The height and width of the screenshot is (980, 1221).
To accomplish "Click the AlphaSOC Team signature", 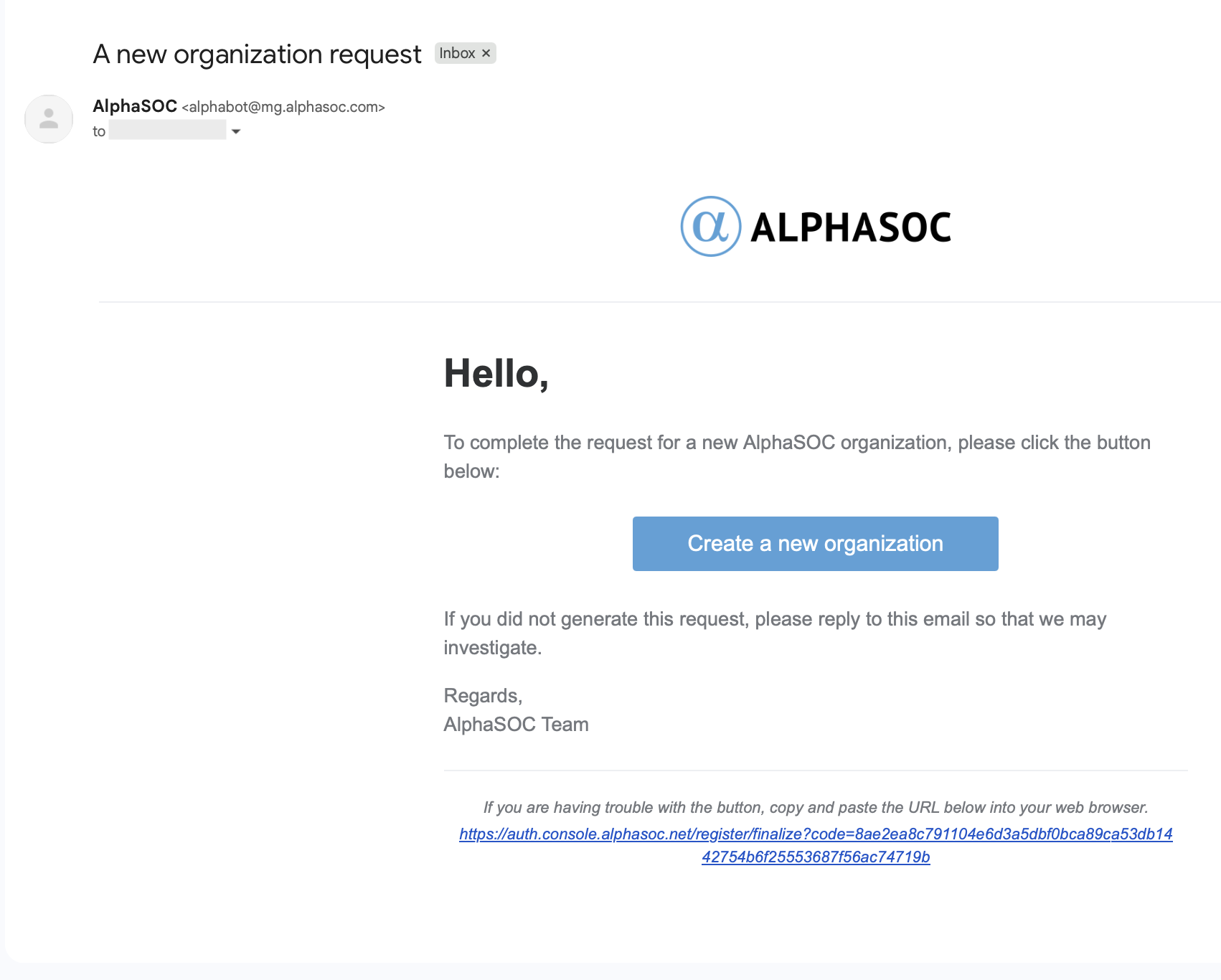I will (516, 725).
